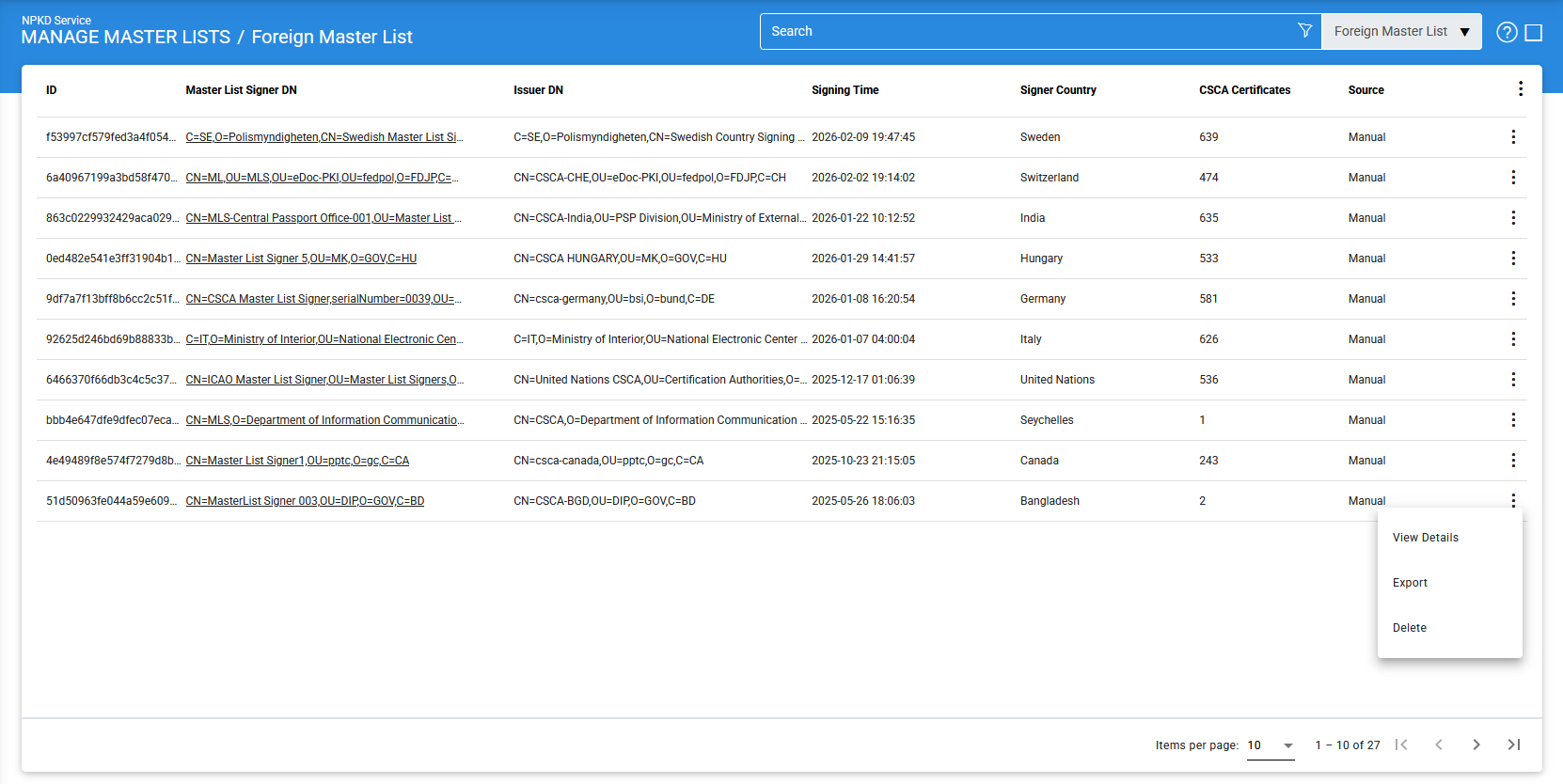
Task: Jump to the last page
Action: 1514,745
